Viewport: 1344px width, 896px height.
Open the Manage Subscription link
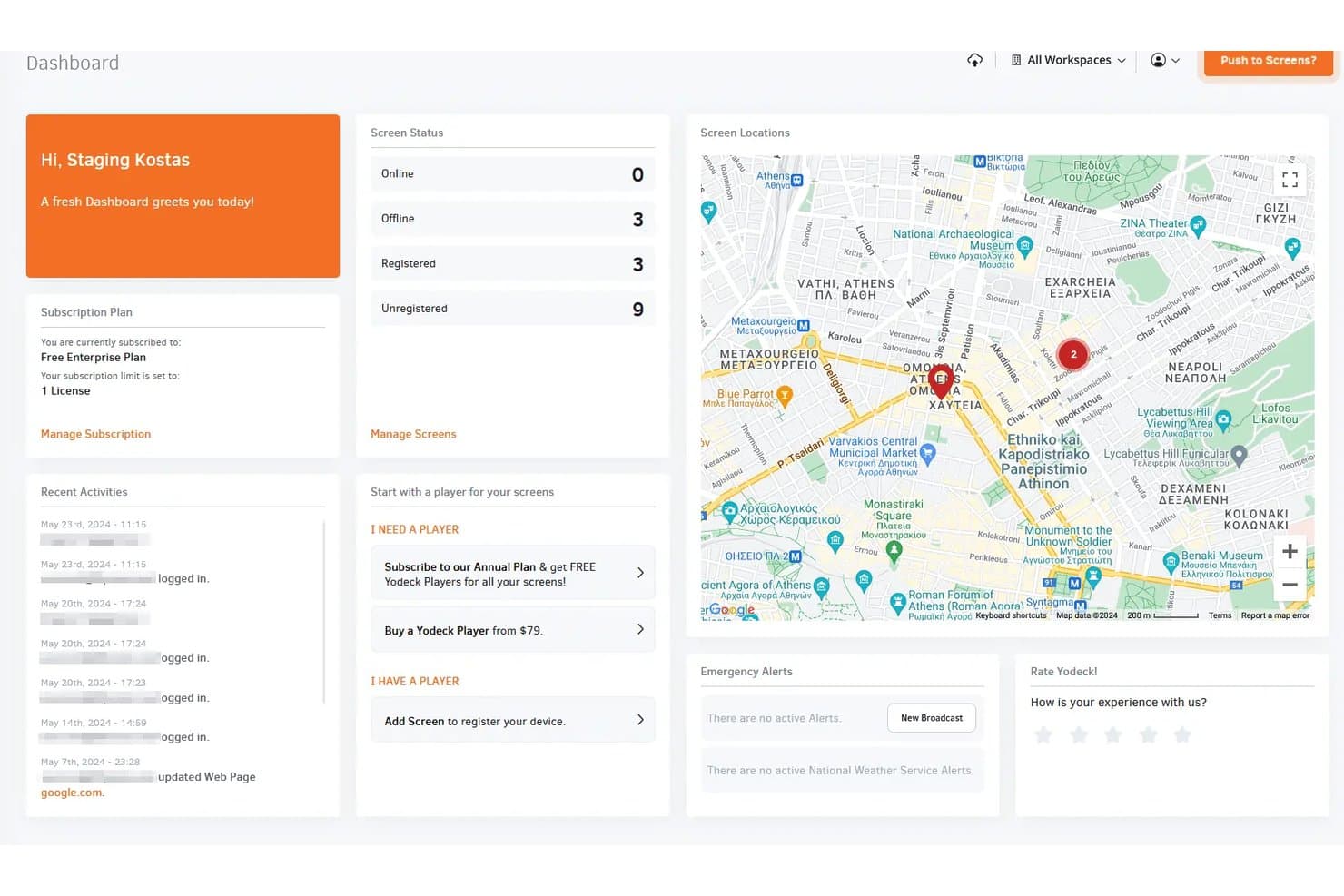click(x=95, y=434)
